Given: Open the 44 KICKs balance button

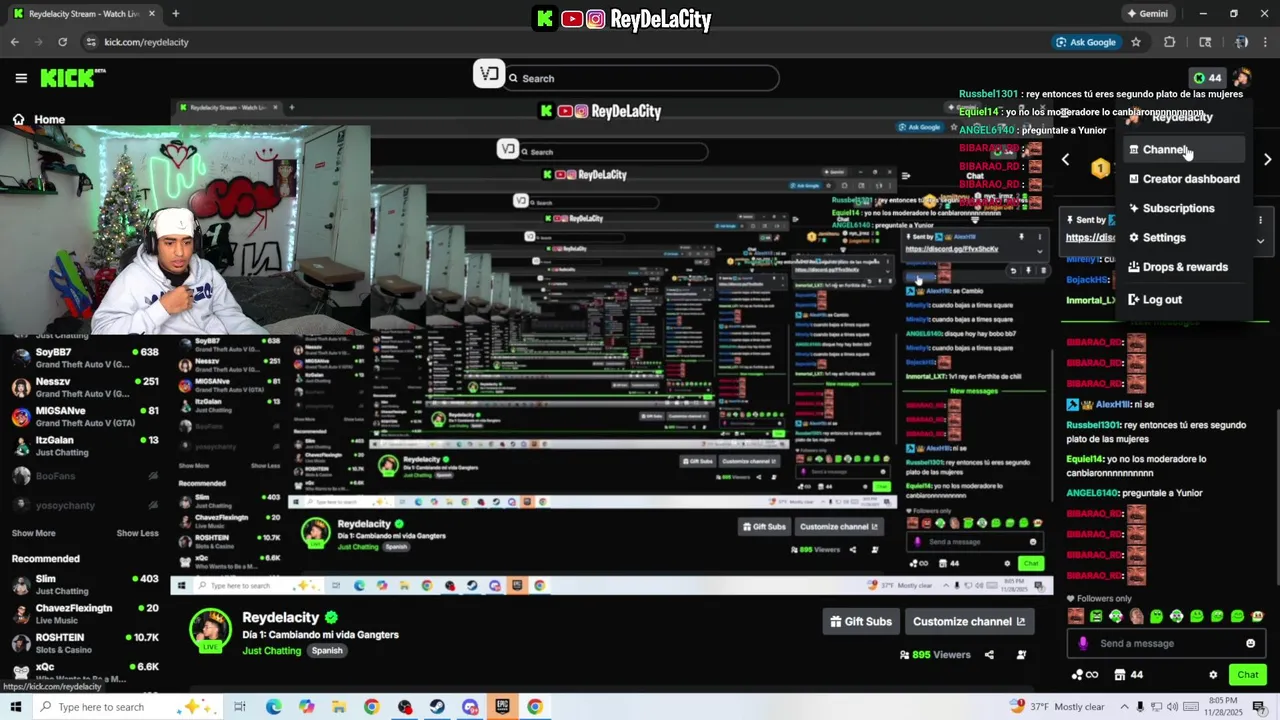Looking at the screenshot, I should point(1207,78).
